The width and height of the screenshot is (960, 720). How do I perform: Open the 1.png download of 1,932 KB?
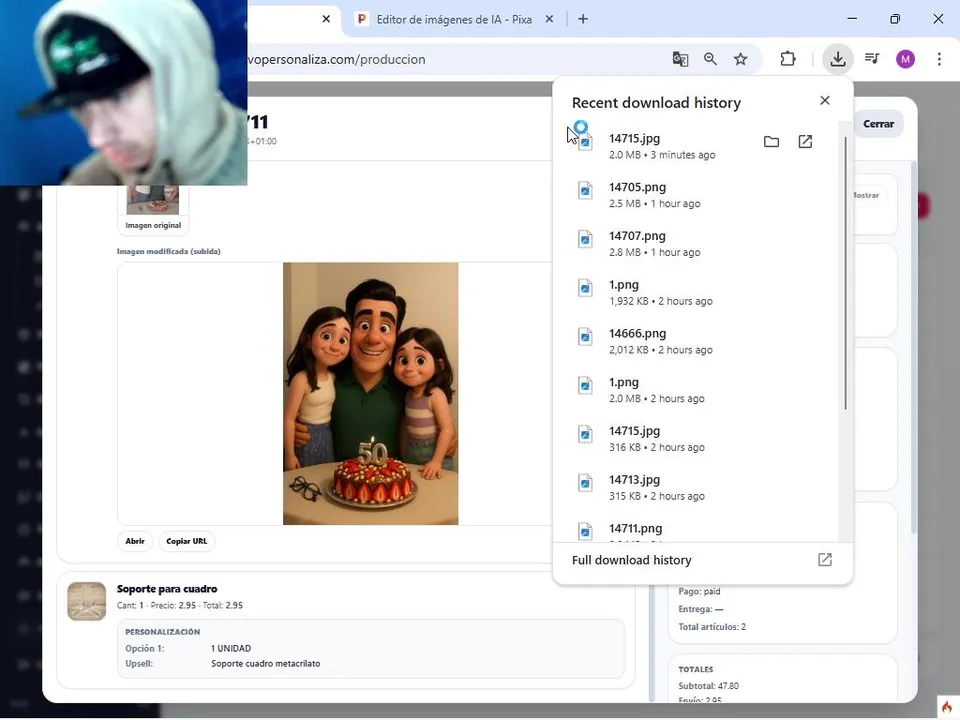pyautogui.click(x=696, y=292)
